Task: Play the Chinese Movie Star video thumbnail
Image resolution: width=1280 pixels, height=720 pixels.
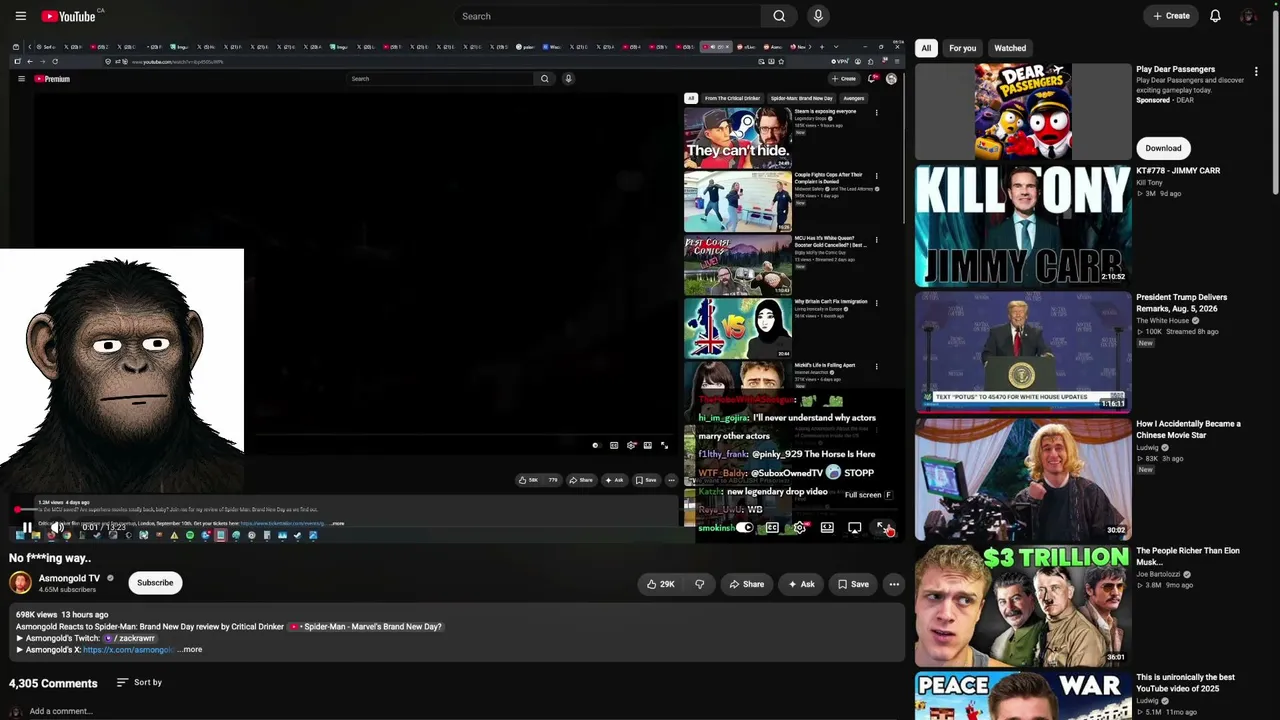Action: pyautogui.click(x=1023, y=479)
